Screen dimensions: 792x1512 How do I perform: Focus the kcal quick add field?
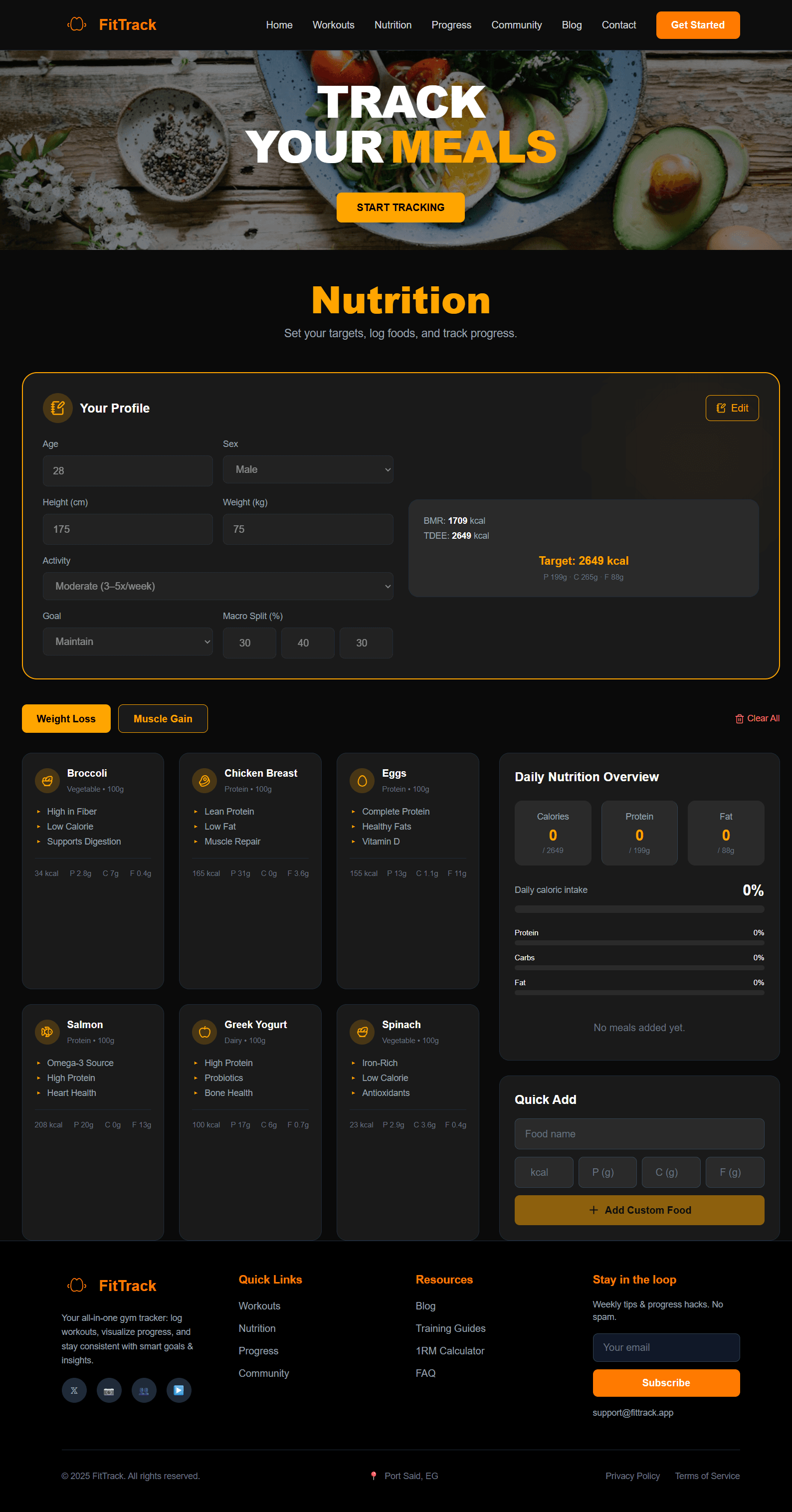(544, 1172)
